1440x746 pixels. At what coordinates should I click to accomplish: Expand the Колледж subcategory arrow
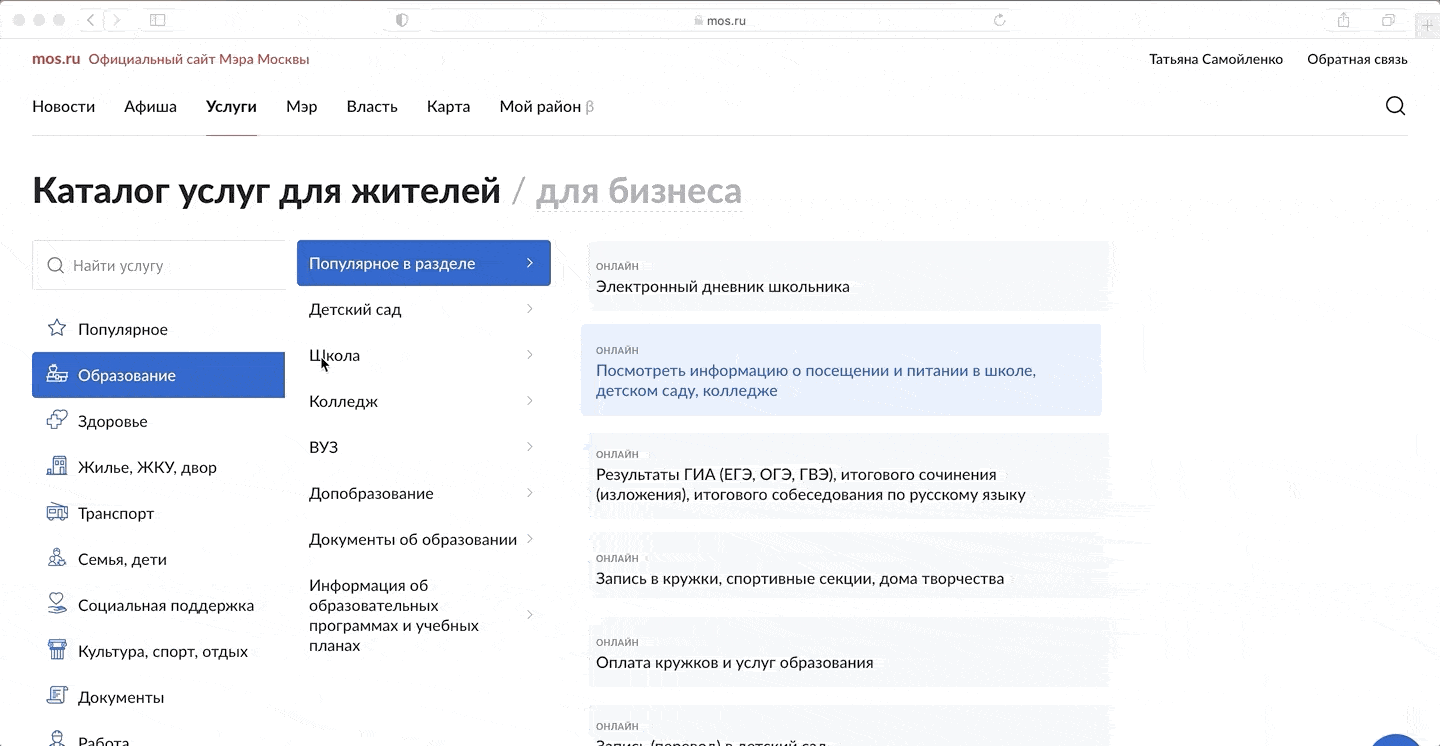[529, 401]
